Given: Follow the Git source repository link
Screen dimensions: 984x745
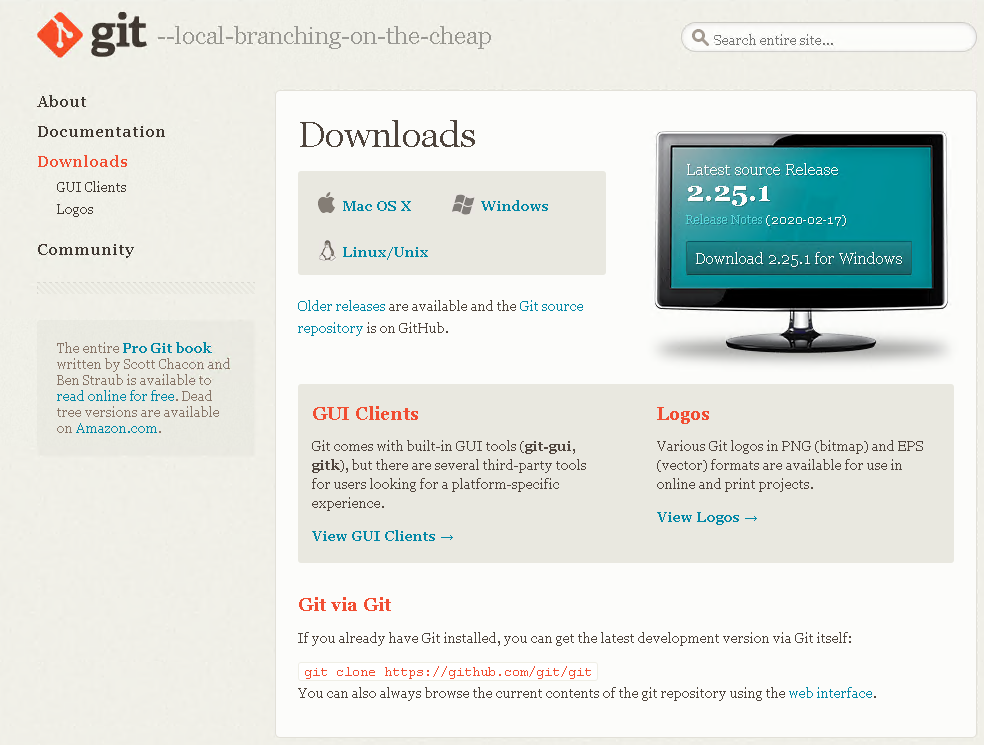Looking at the screenshot, I should coord(441,317).
